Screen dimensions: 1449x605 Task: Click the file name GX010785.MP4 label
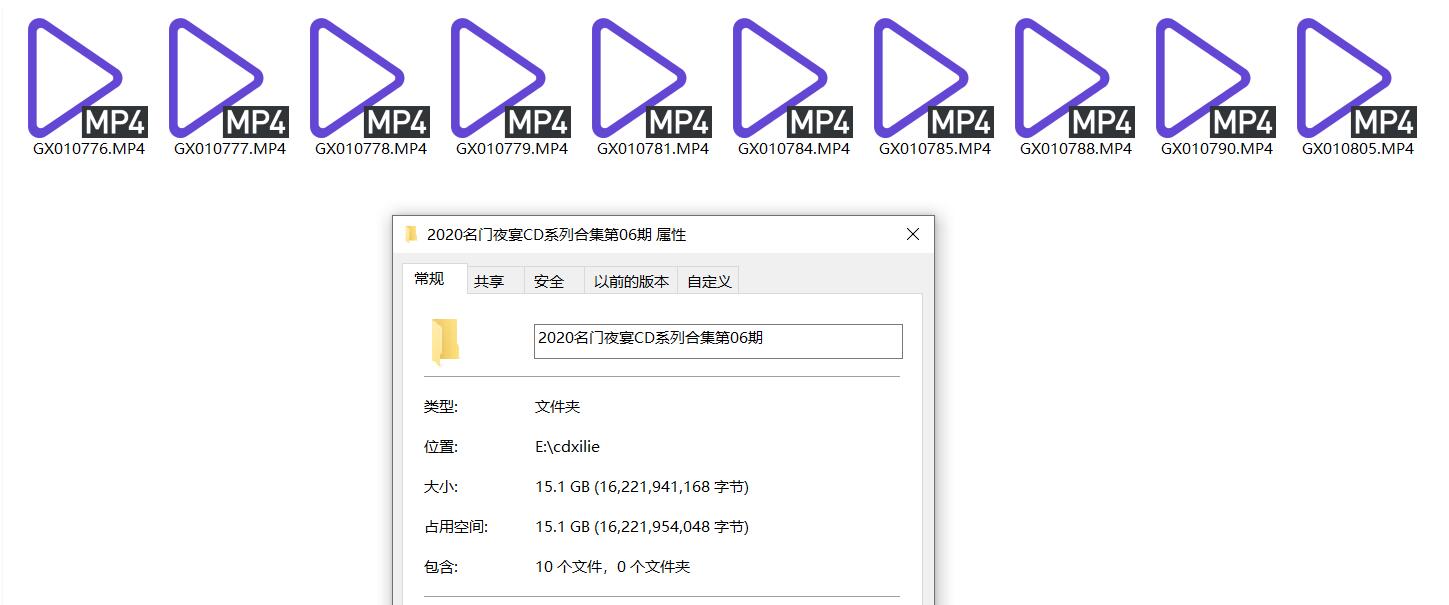click(x=935, y=149)
